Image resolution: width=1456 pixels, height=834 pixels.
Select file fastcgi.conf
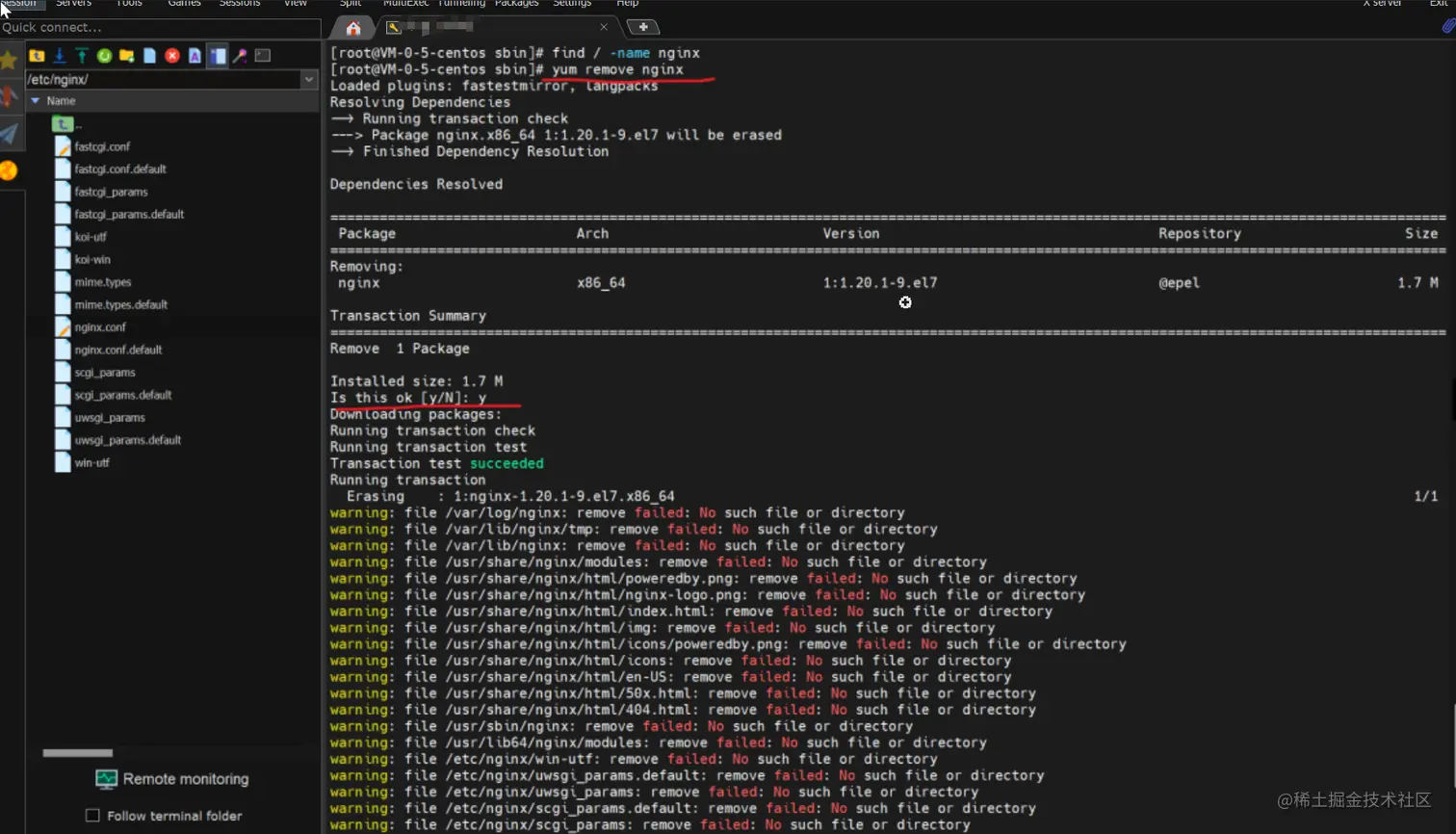tap(102, 146)
